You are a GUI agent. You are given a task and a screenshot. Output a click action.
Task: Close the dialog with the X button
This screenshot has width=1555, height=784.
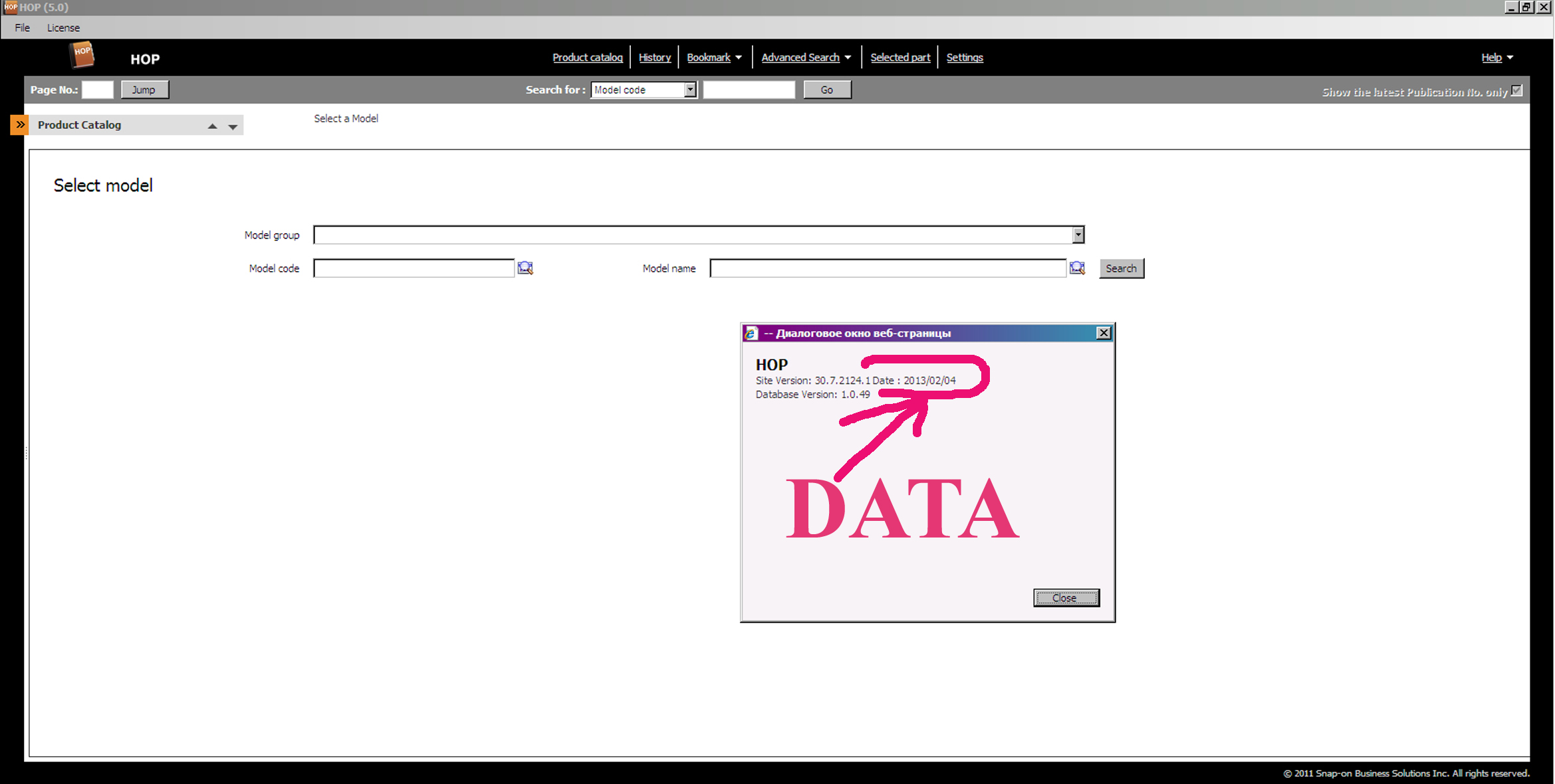click(x=1104, y=333)
